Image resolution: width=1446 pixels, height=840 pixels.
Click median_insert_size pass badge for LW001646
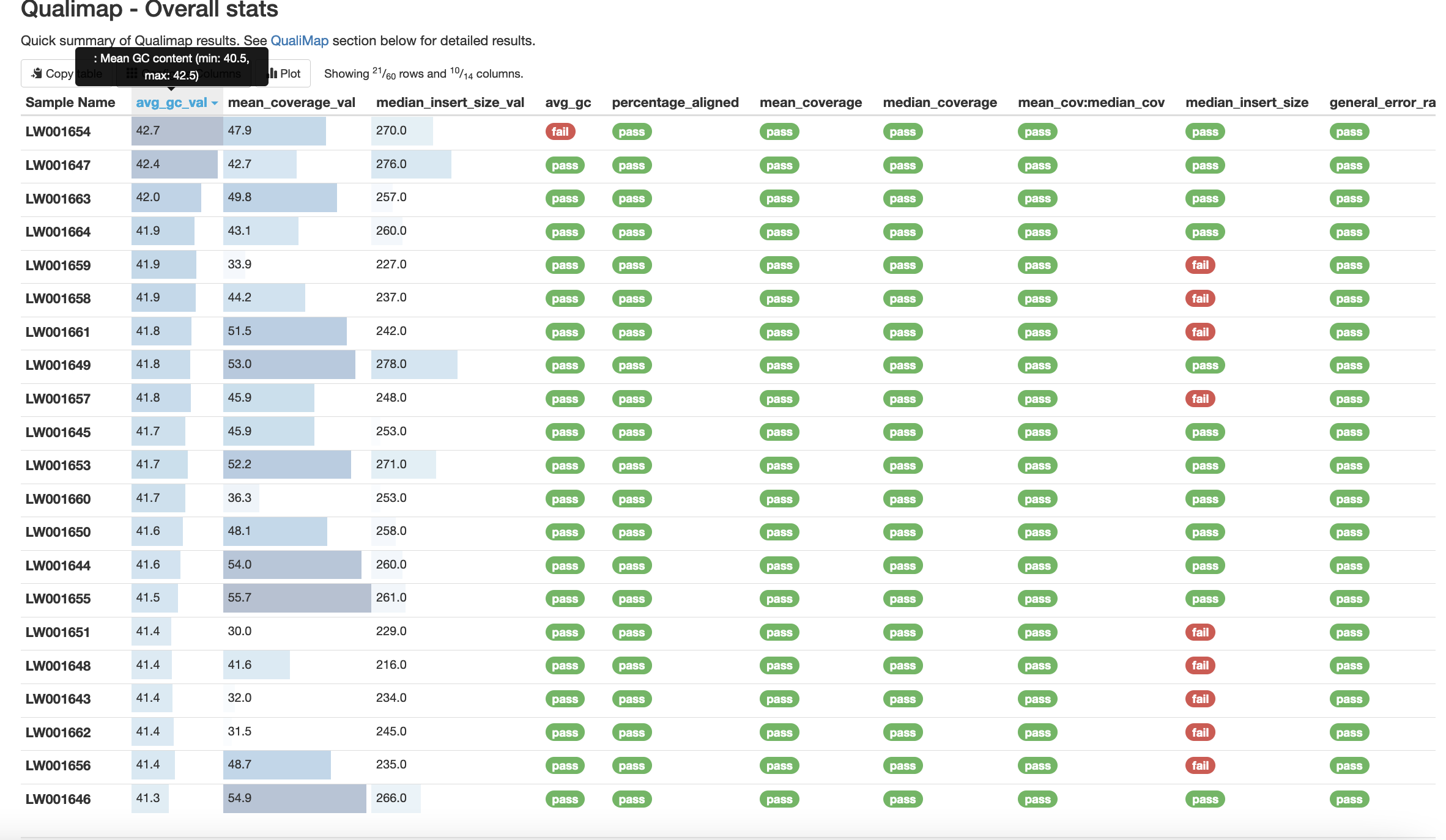click(1205, 799)
